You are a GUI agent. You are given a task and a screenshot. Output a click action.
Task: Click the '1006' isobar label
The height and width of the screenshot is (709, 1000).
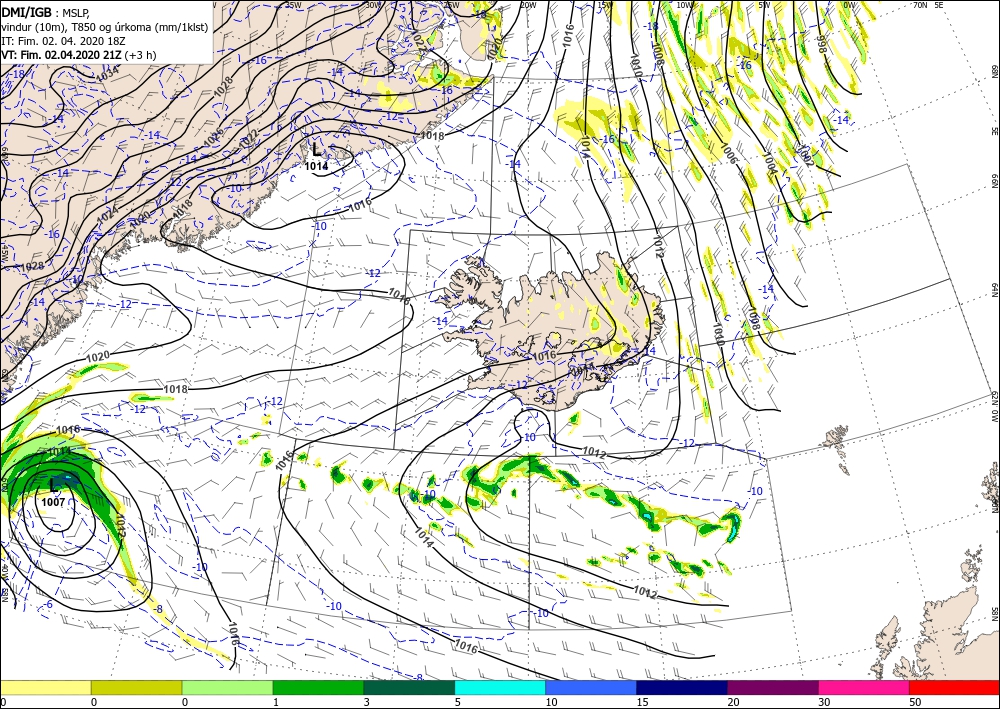click(730, 153)
